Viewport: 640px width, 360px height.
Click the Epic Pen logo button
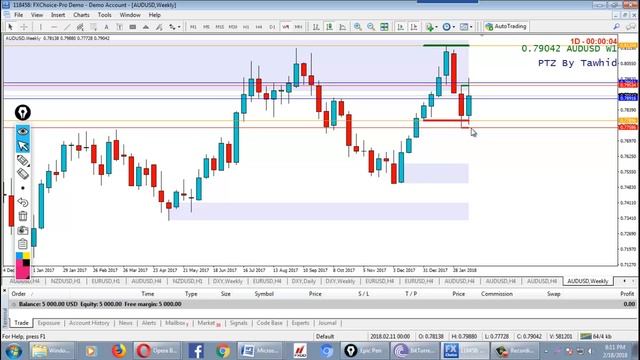(23, 112)
